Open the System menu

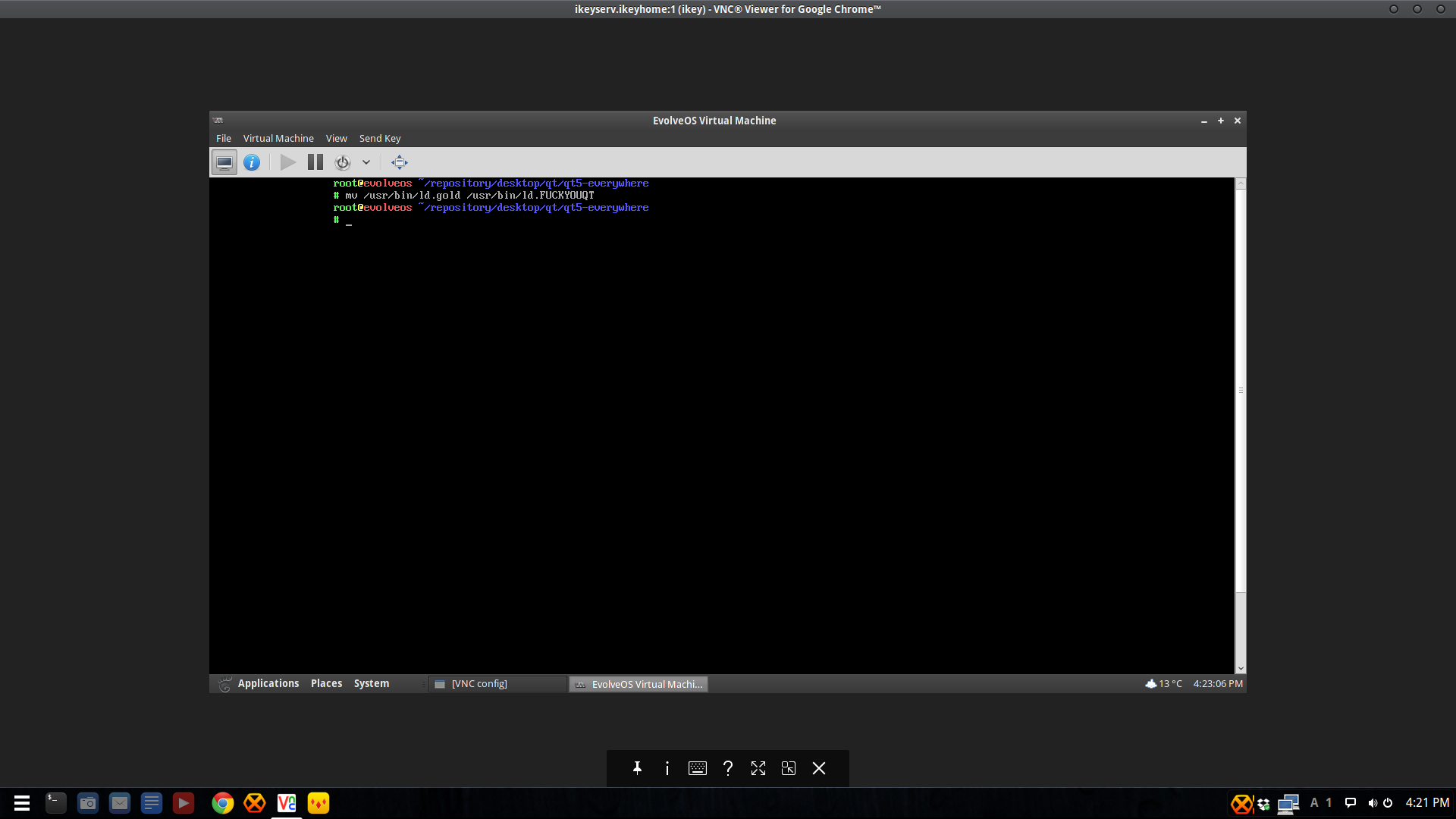pyautogui.click(x=372, y=683)
